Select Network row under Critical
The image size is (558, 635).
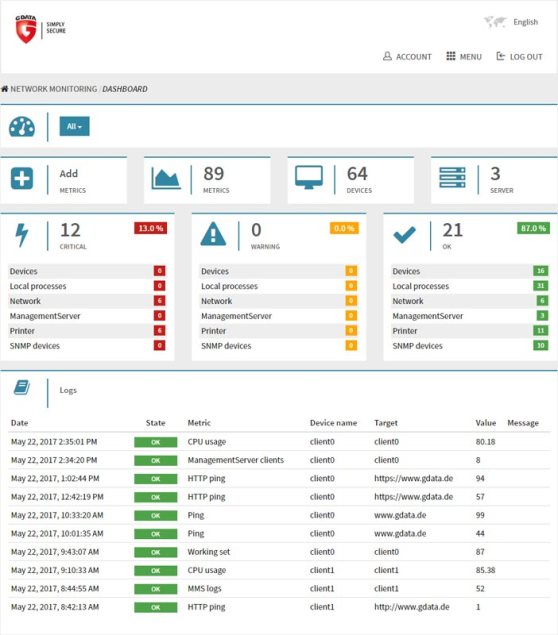pyautogui.click(x=87, y=301)
